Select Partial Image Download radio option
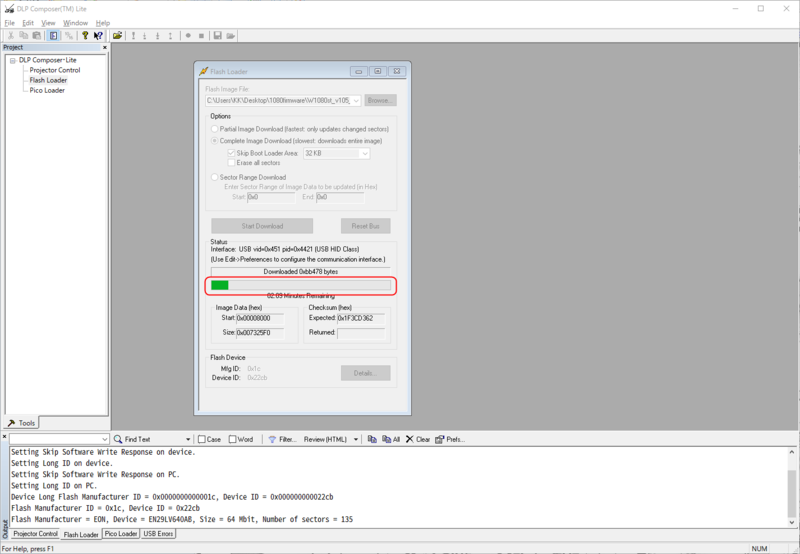Screen dimensions: 800x554 [x=215, y=129]
